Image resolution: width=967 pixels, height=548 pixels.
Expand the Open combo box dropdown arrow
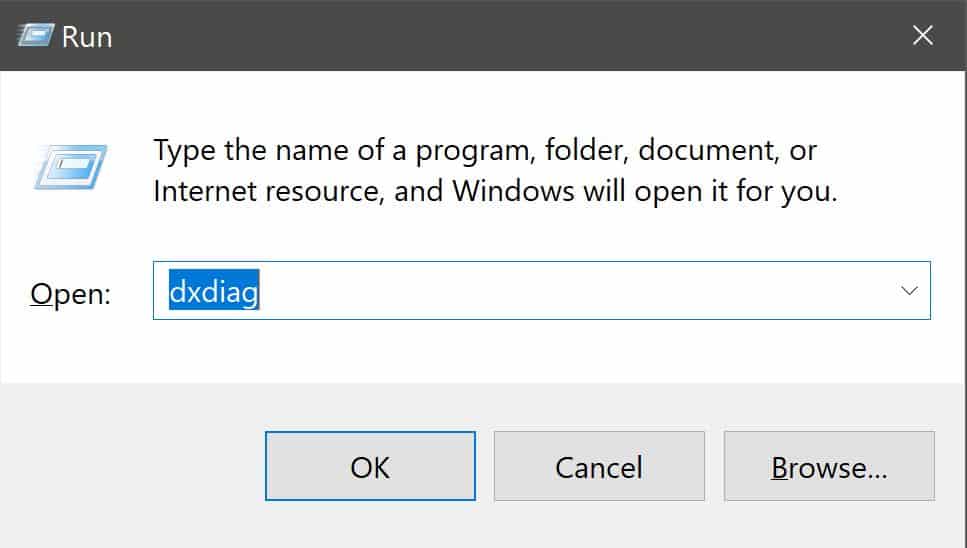(909, 290)
